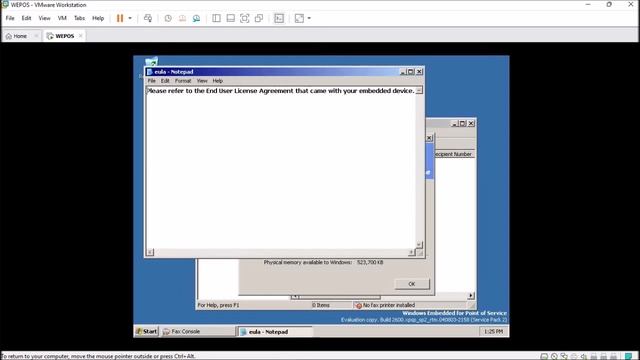Open VMware View menu
The width and height of the screenshot is (640, 360).
click(x=44, y=18)
